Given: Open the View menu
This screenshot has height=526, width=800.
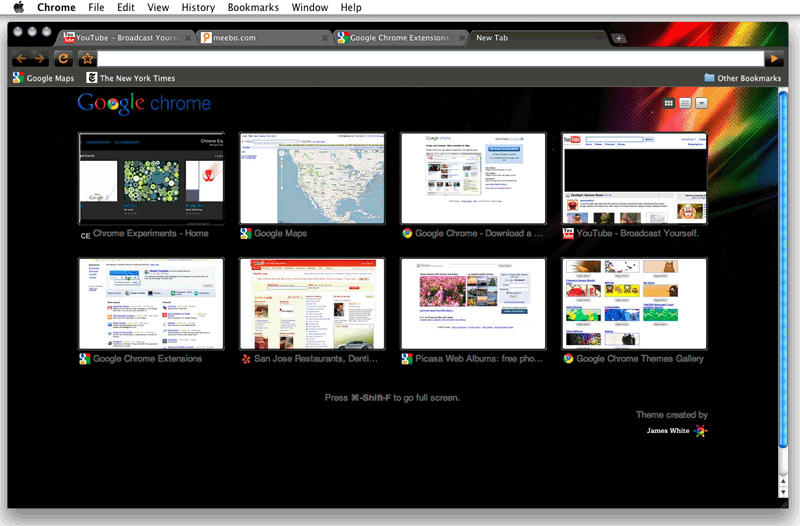Looking at the screenshot, I should point(158,7).
